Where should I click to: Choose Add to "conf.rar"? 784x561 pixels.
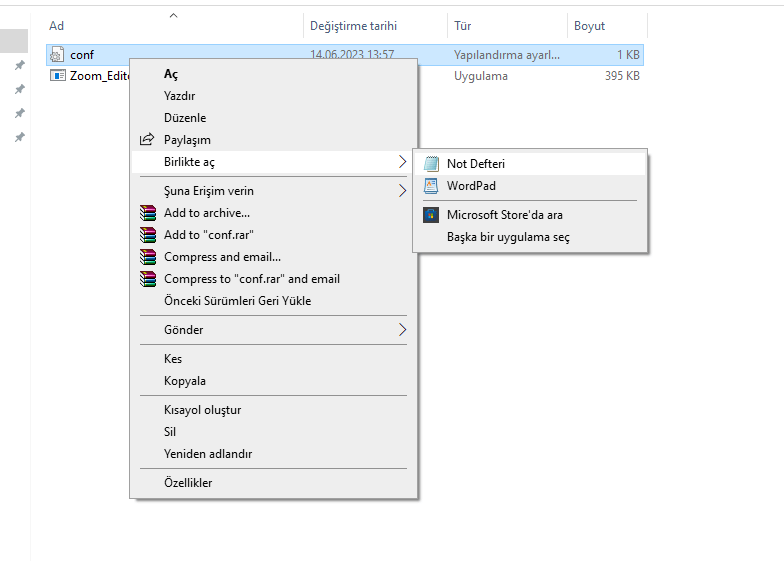pyautogui.click(x=274, y=234)
